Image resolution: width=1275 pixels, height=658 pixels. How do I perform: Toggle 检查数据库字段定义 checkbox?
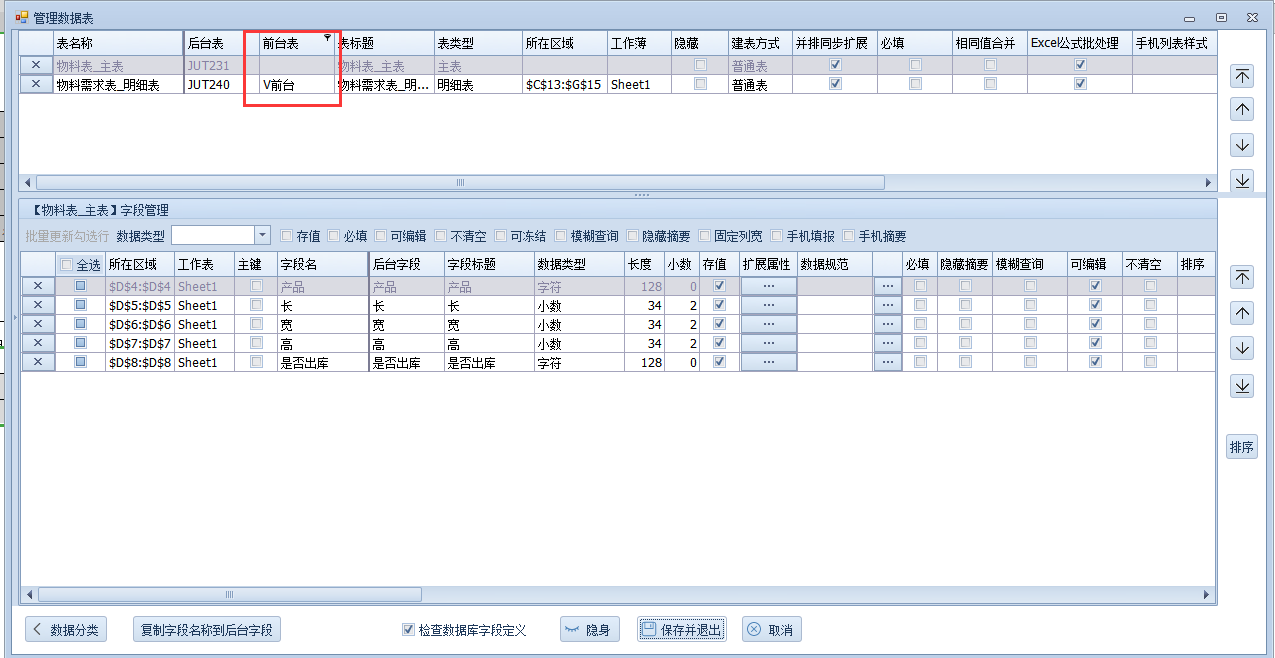pos(408,630)
